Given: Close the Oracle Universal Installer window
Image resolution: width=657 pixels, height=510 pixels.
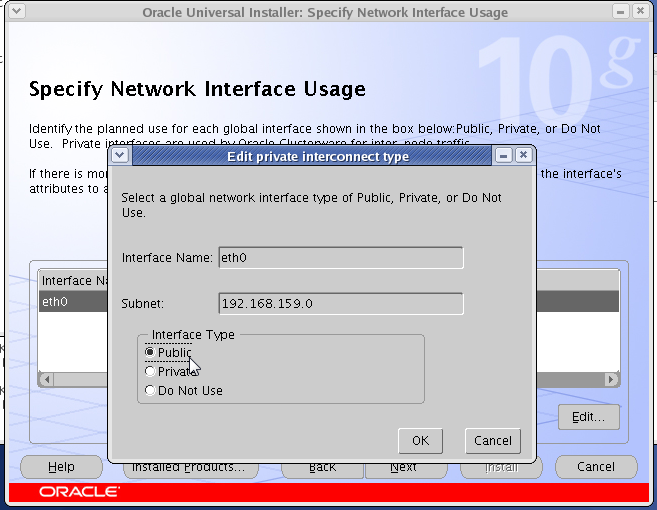Looking at the screenshot, I should 641,11.
